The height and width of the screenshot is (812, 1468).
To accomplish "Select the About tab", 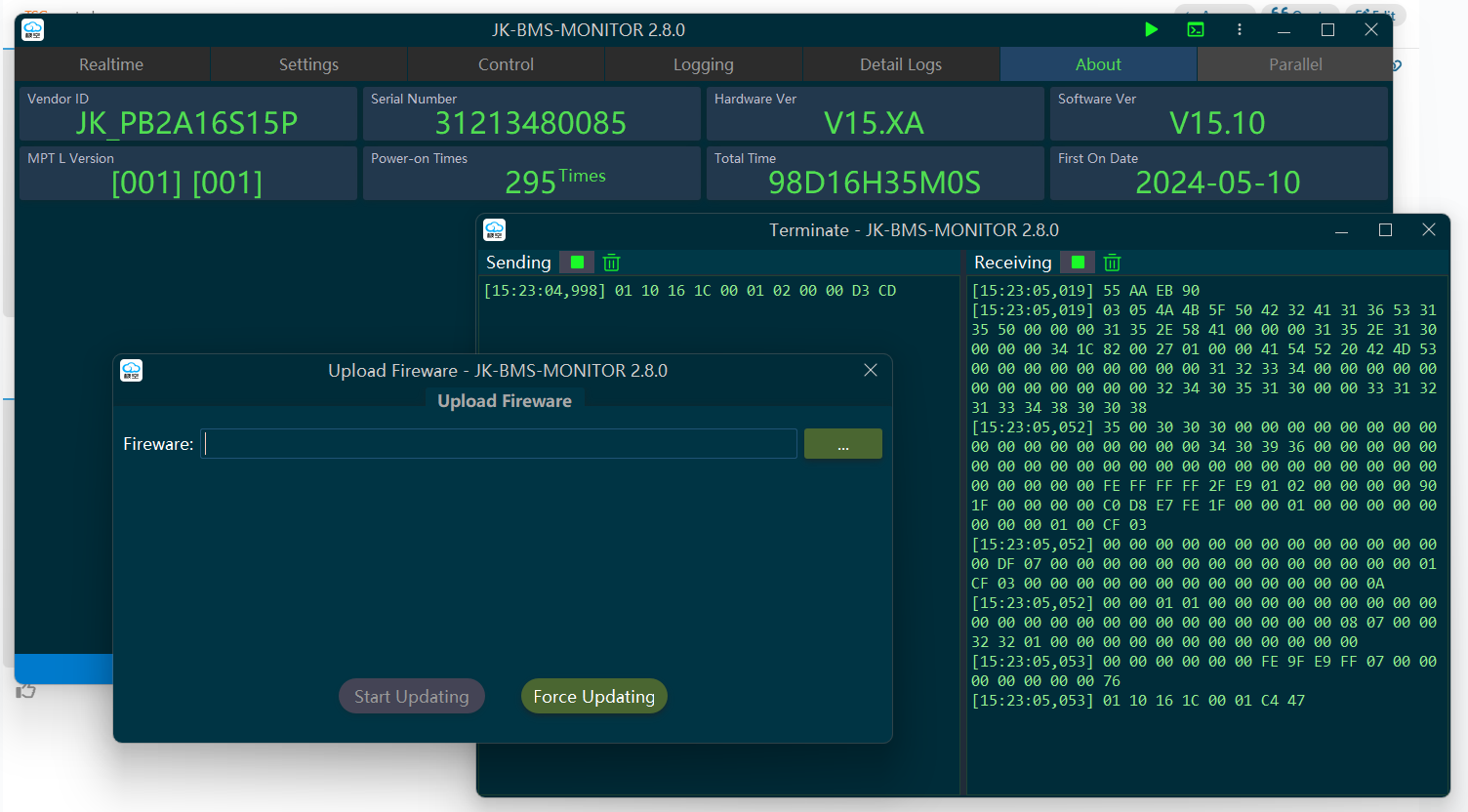I will pyautogui.click(x=1098, y=64).
